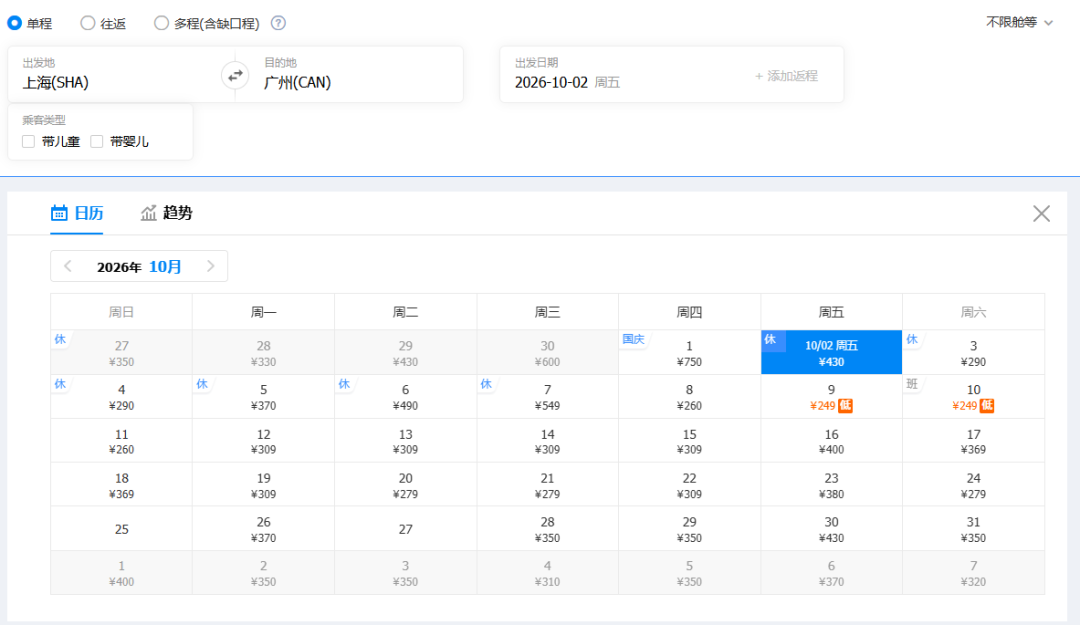Go to previous month arrow
Viewport: 1080px width, 625px height.
[x=68, y=266]
